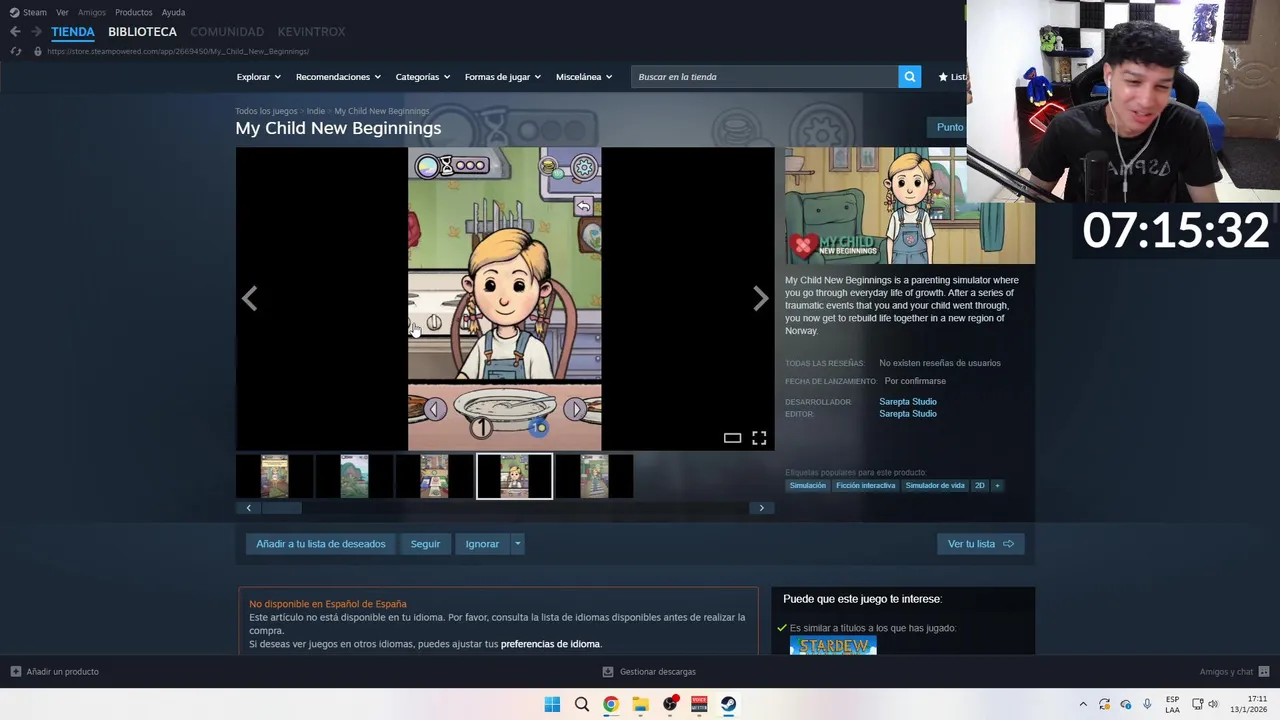Screen dimensions: 1280x720
Task: Expand the Recomendaciones dropdown
Action: (338, 77)
